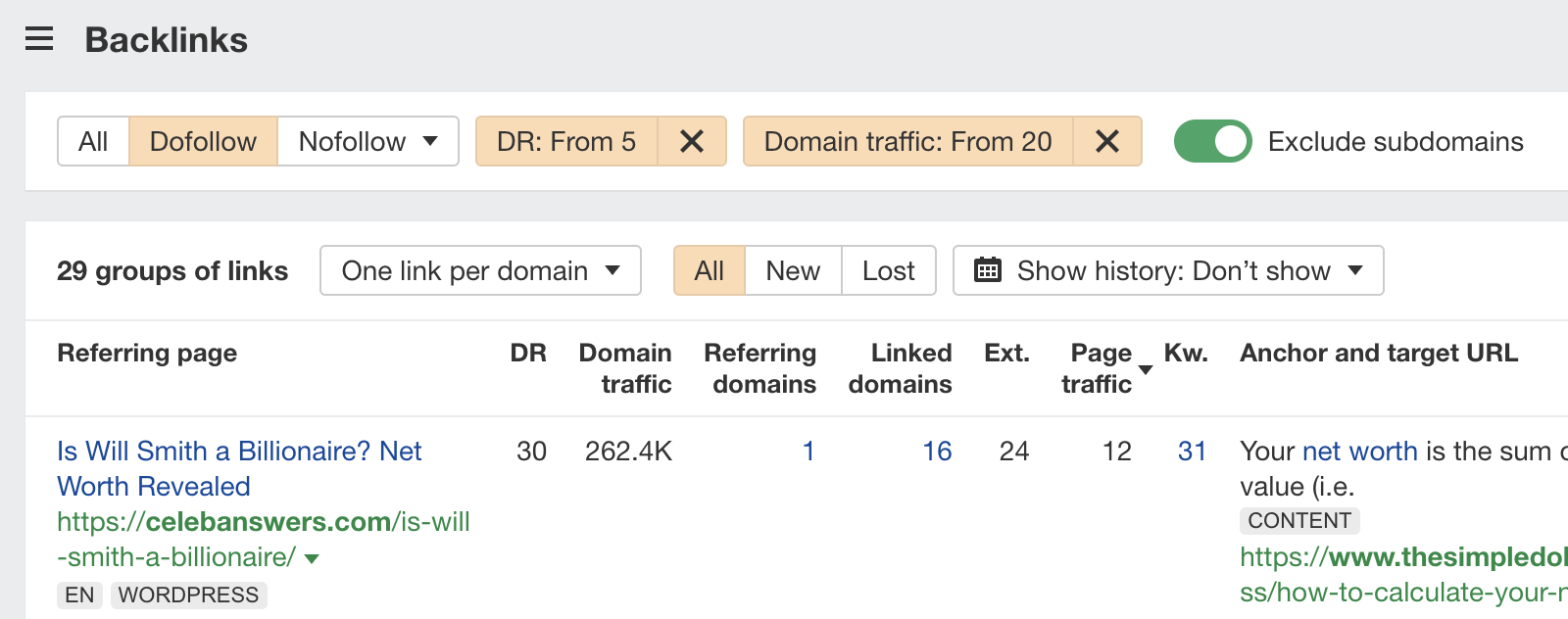Edit the DR: From 5 filter
The height and width of the screenshot is (619, 1568).
click(x=566, y=142)
